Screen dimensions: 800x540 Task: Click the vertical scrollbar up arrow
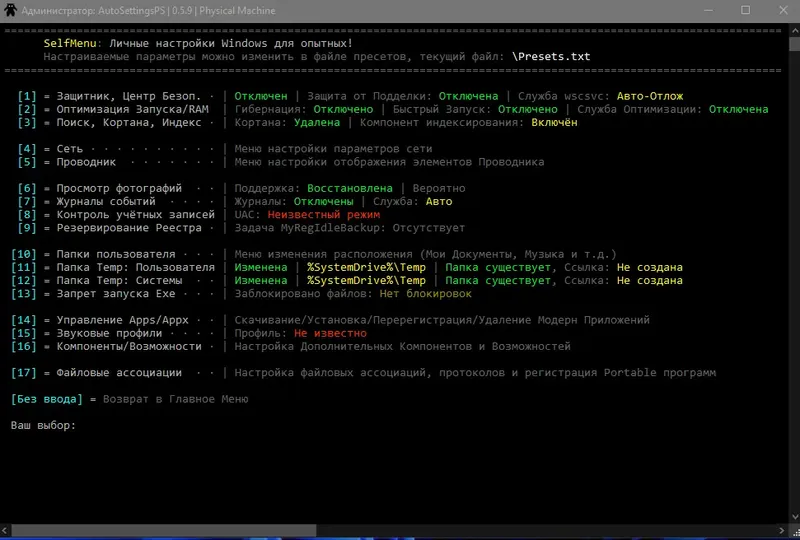[794, 30]
